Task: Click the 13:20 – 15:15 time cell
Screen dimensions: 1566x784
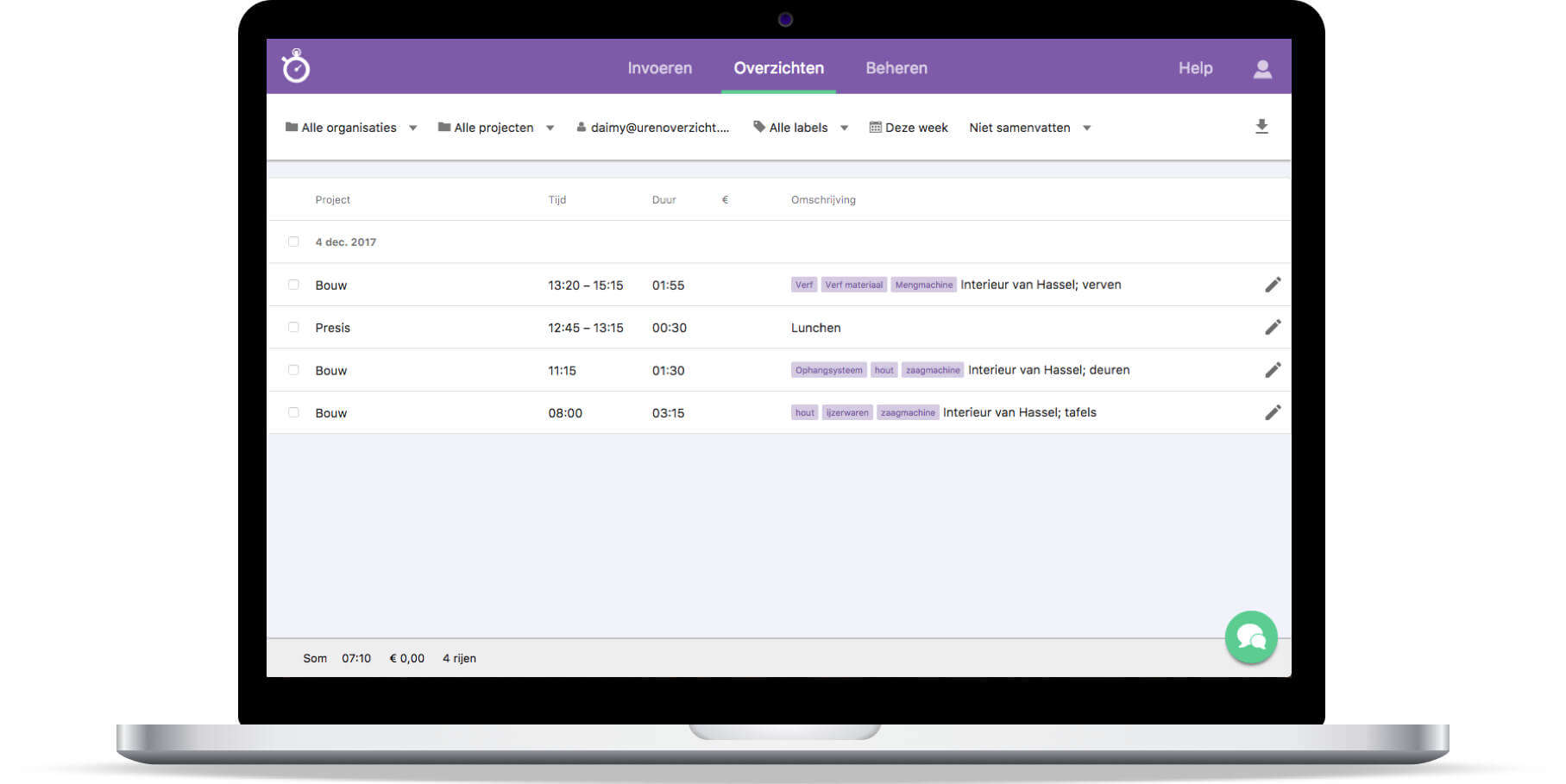Action: [586, 285]
